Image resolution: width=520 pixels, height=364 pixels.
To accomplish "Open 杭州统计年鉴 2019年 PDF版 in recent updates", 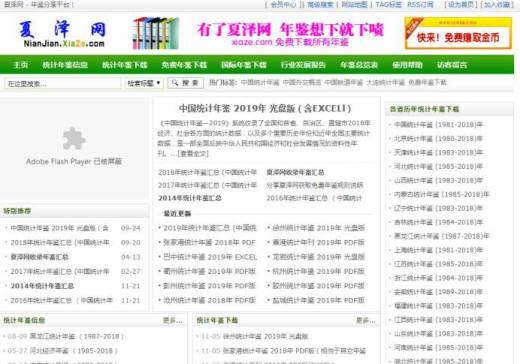I will point(319,271).
